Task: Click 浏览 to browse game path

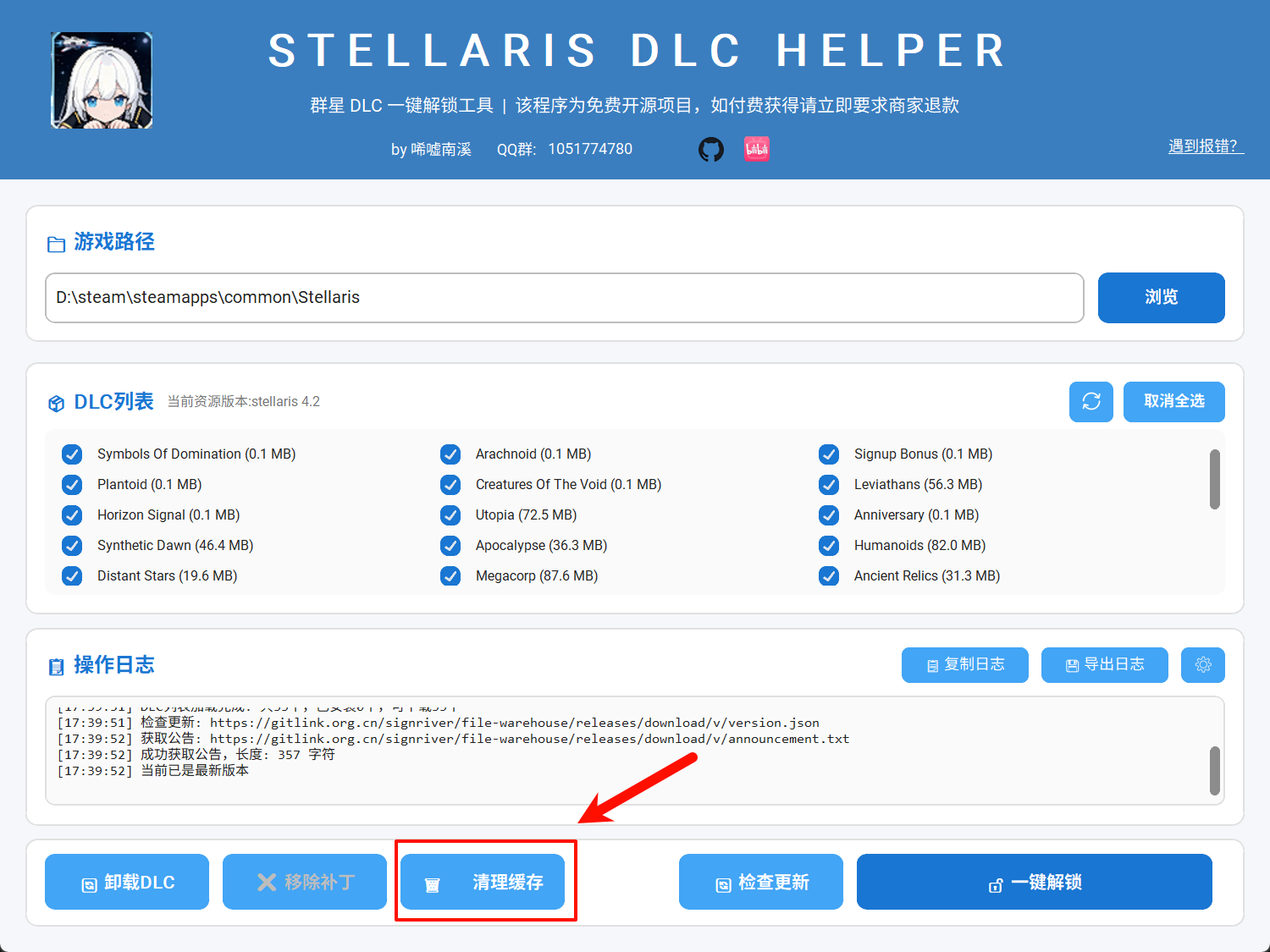Action: pos(1161,298)
